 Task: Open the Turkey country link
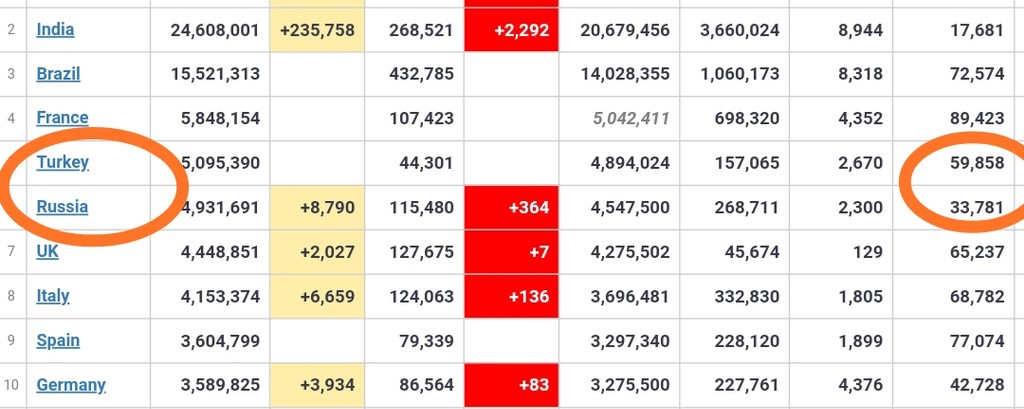click(x=62, y=162)
